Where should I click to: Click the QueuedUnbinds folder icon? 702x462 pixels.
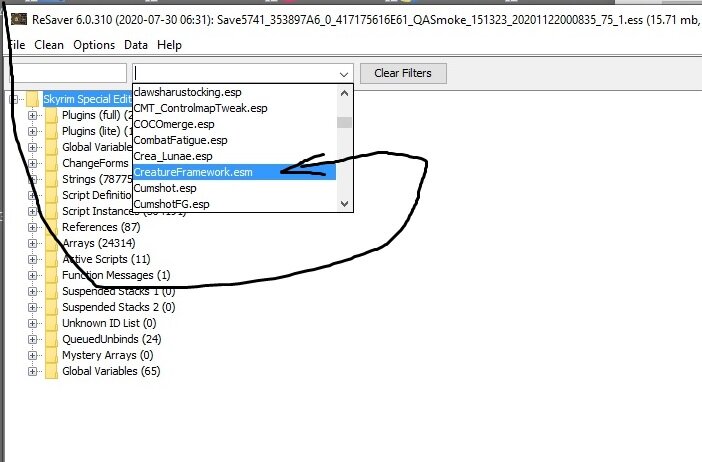click(51, 339)
